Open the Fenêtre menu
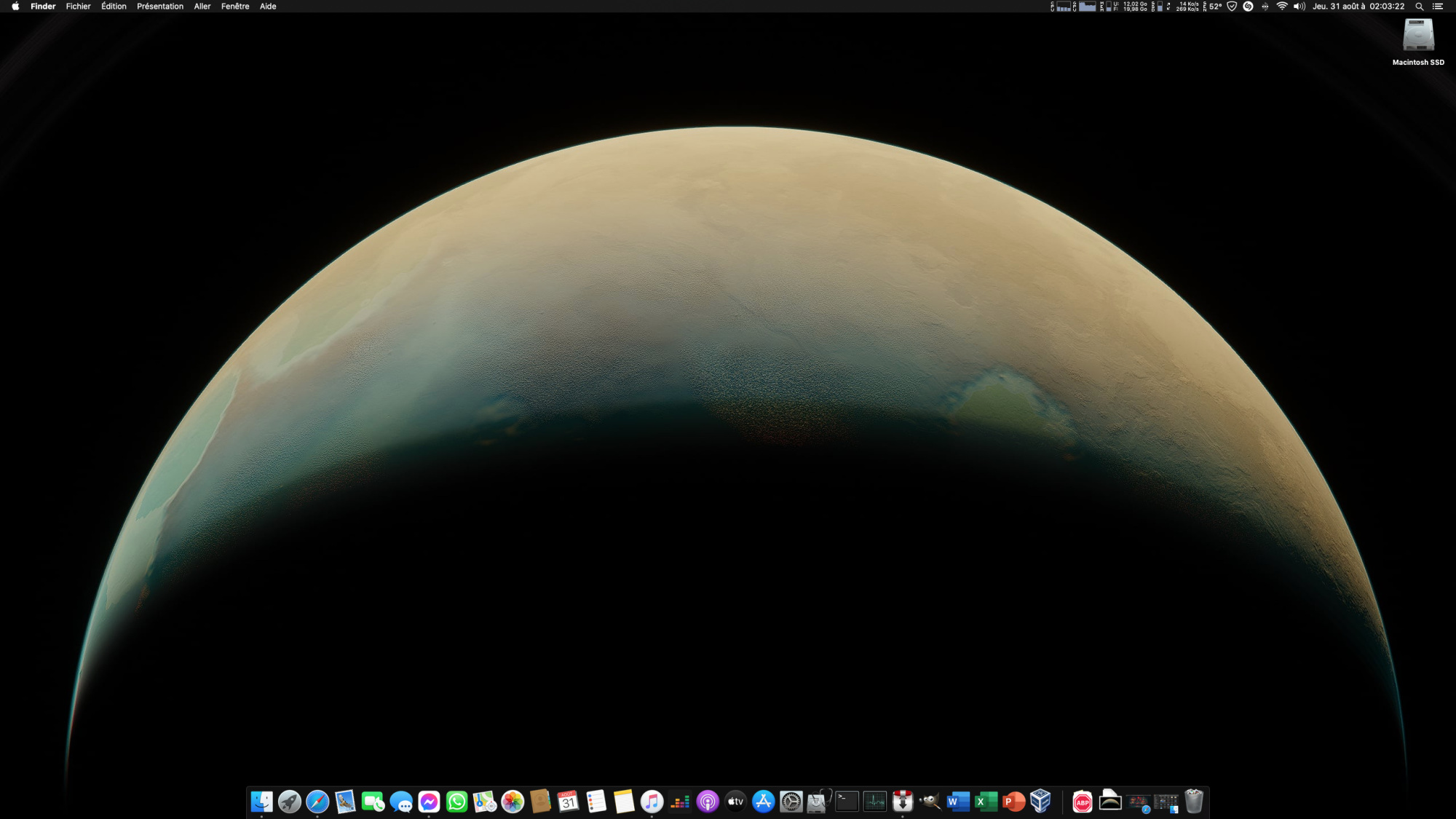 tap(235, 6)
